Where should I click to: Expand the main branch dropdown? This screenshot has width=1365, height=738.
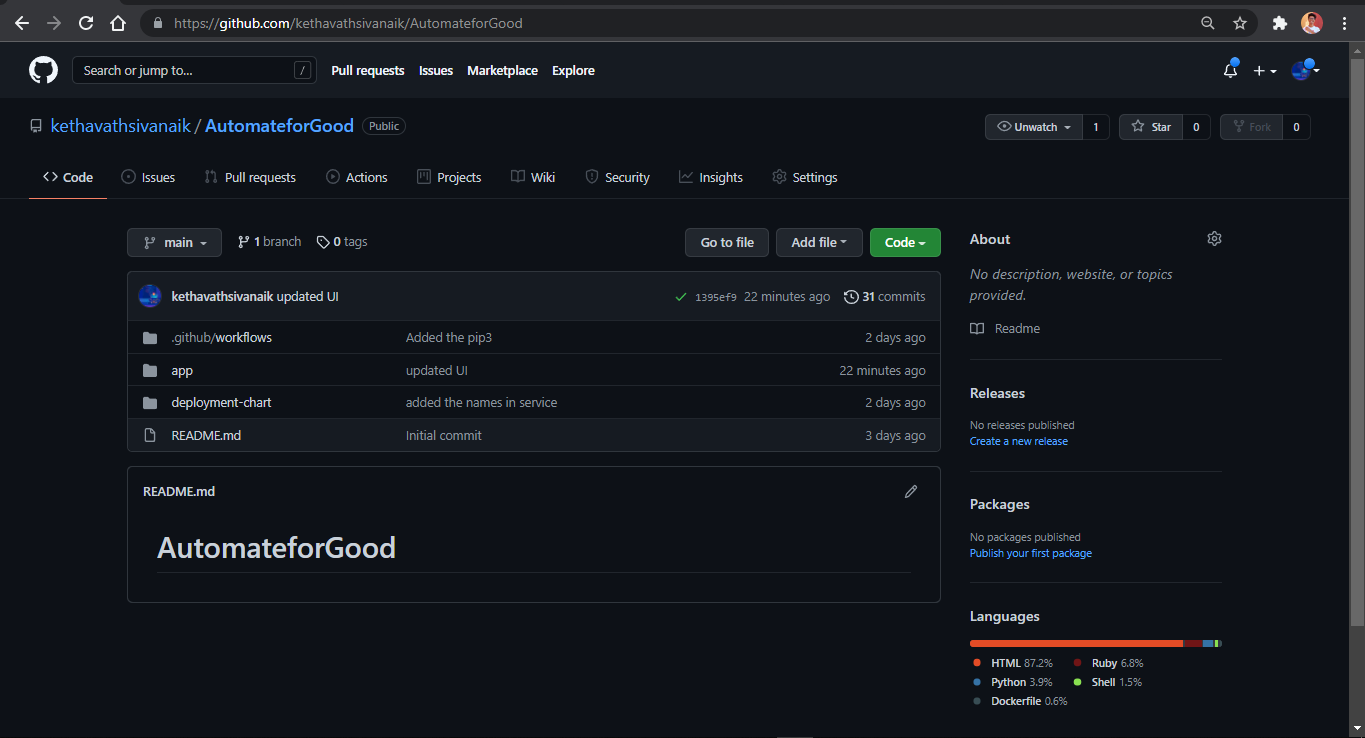pos(174,242)
